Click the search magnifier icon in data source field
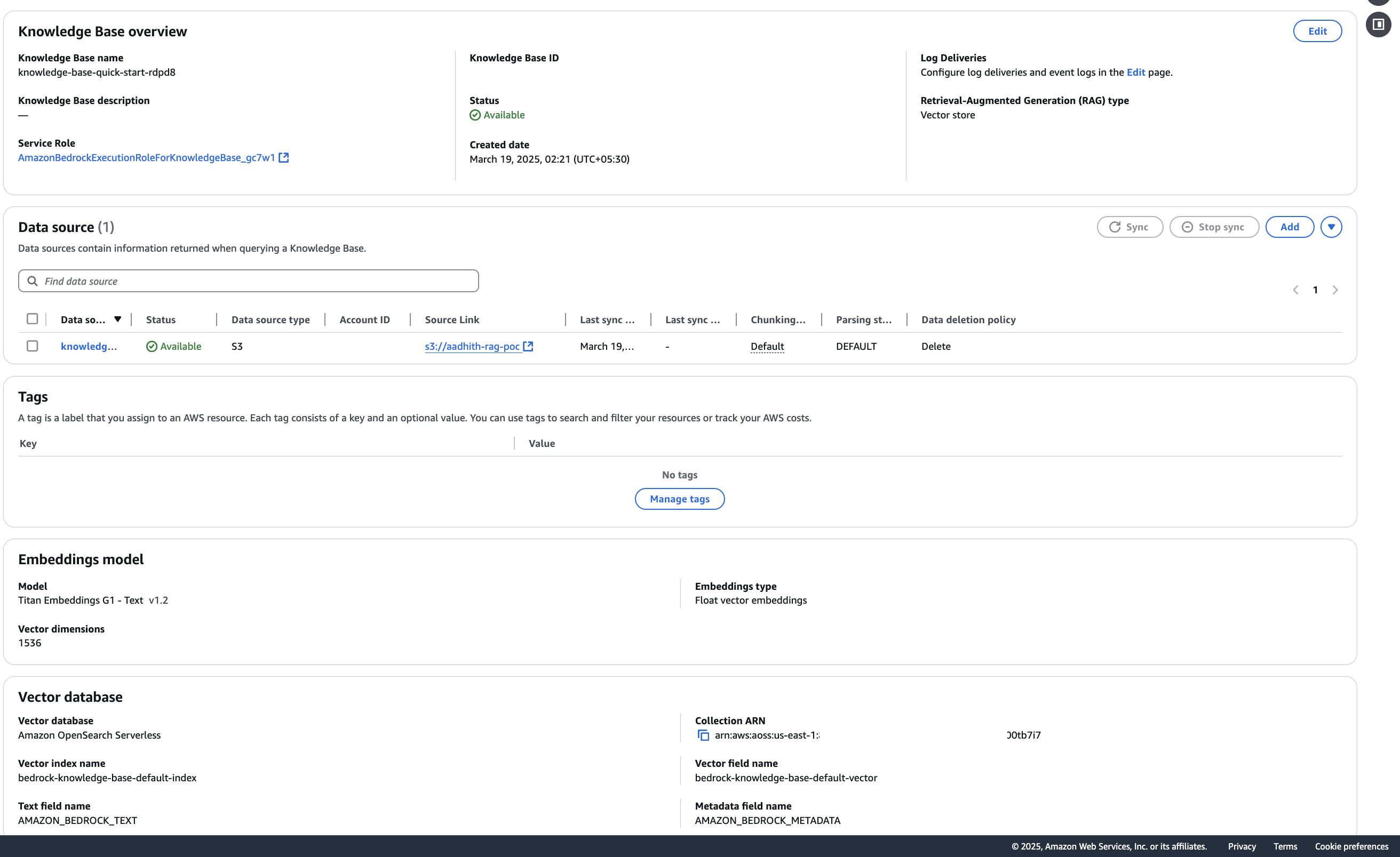Viewport: 1400px width, 857px height. point(33,281)
